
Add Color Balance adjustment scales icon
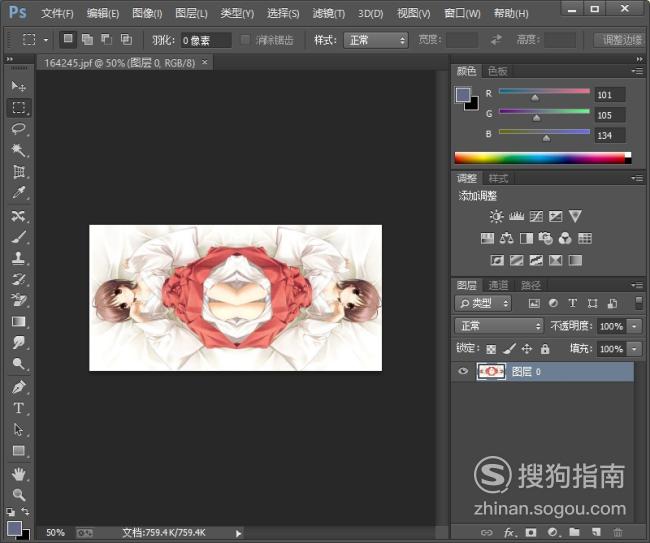(507, 238)
